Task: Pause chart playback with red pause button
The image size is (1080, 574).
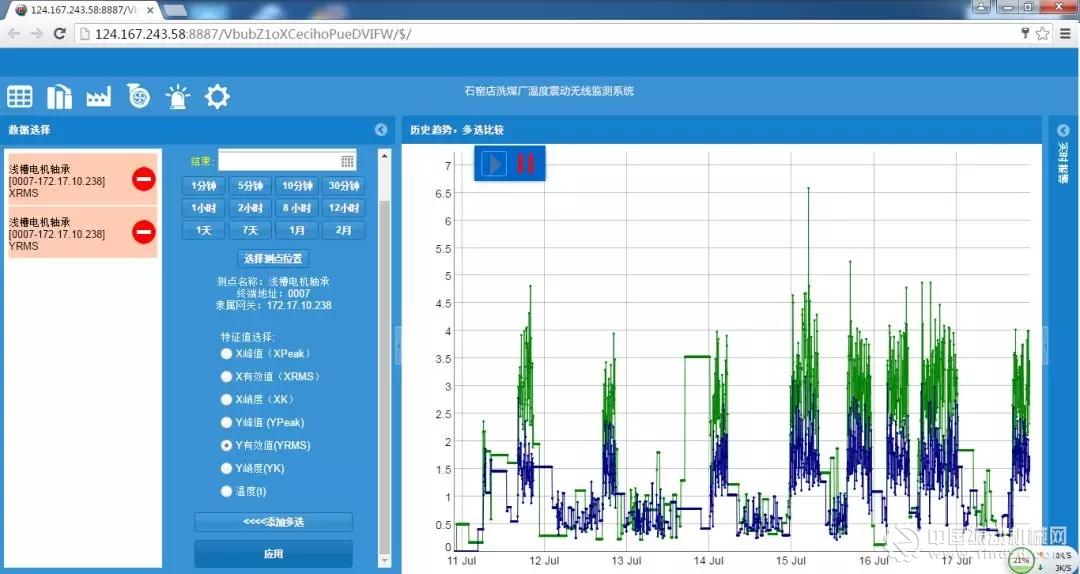Action: pyautogui.click(x=525, y=164)
